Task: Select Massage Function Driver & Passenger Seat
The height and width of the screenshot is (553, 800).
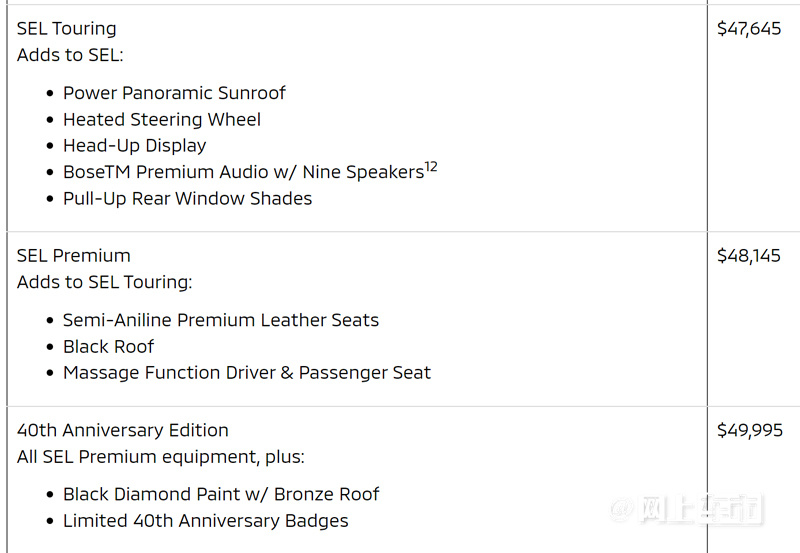Action: 247,373
